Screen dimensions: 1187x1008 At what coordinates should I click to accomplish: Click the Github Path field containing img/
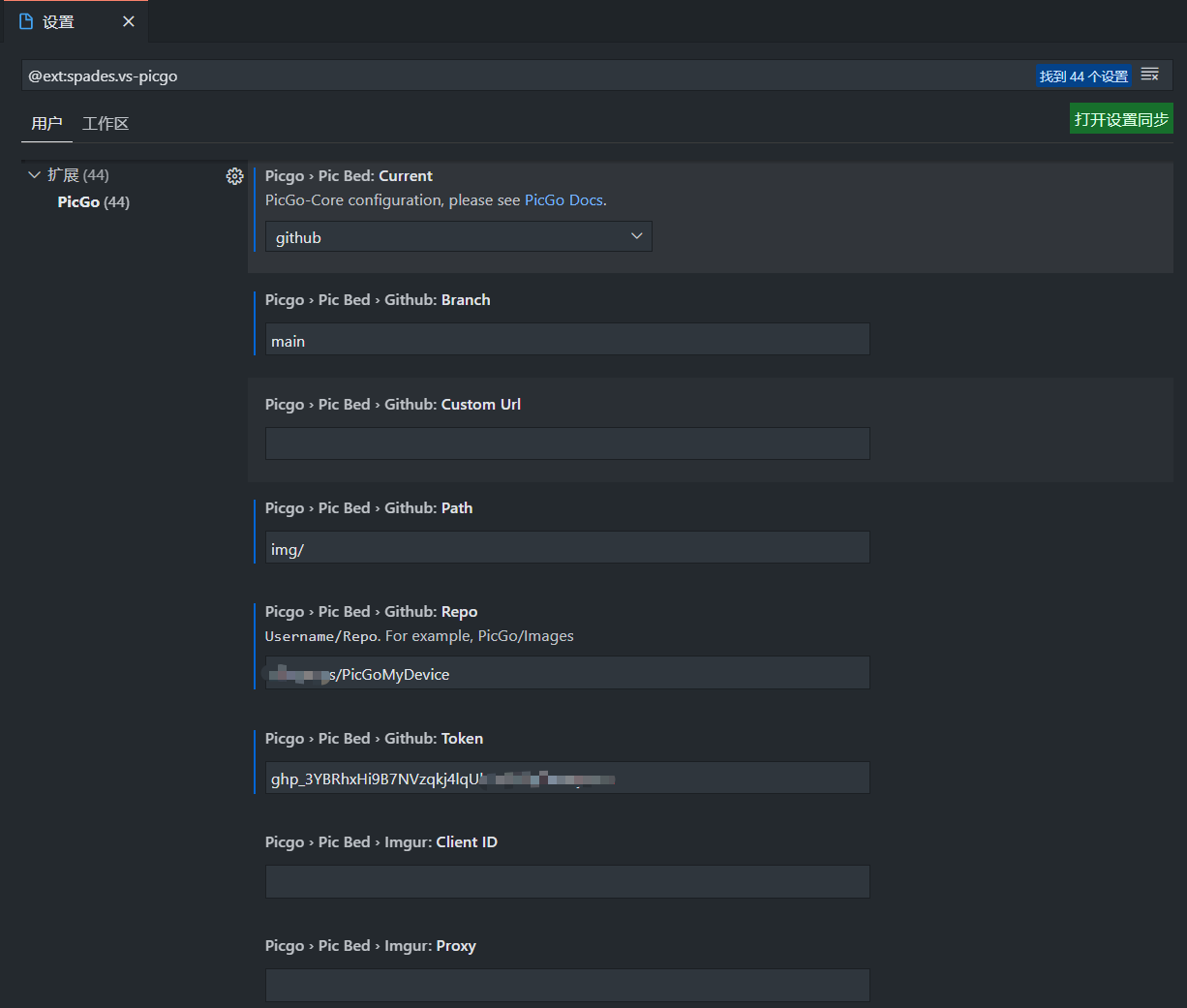tap(567, 548)
